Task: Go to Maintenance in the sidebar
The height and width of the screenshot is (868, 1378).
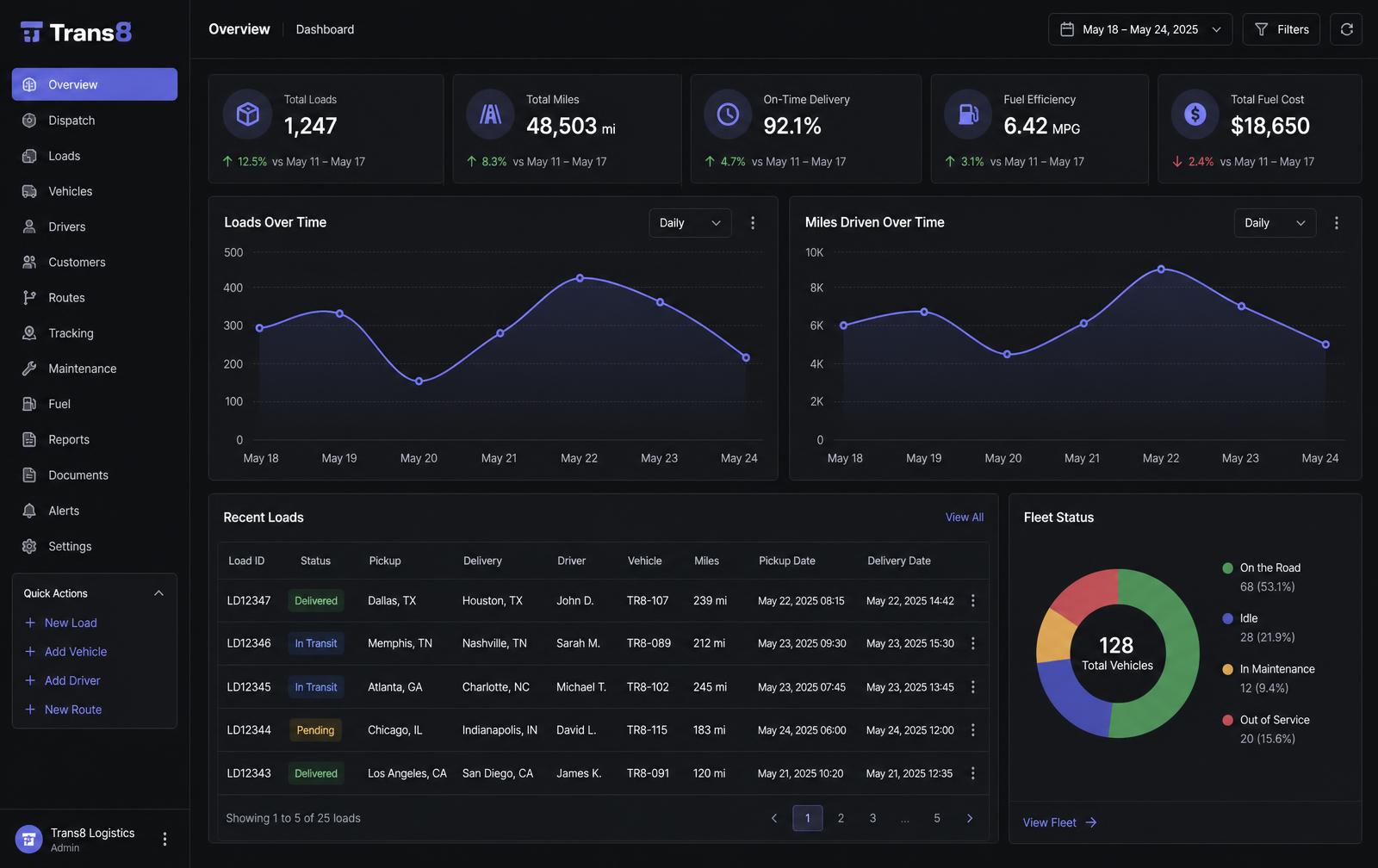Action: 95,369
